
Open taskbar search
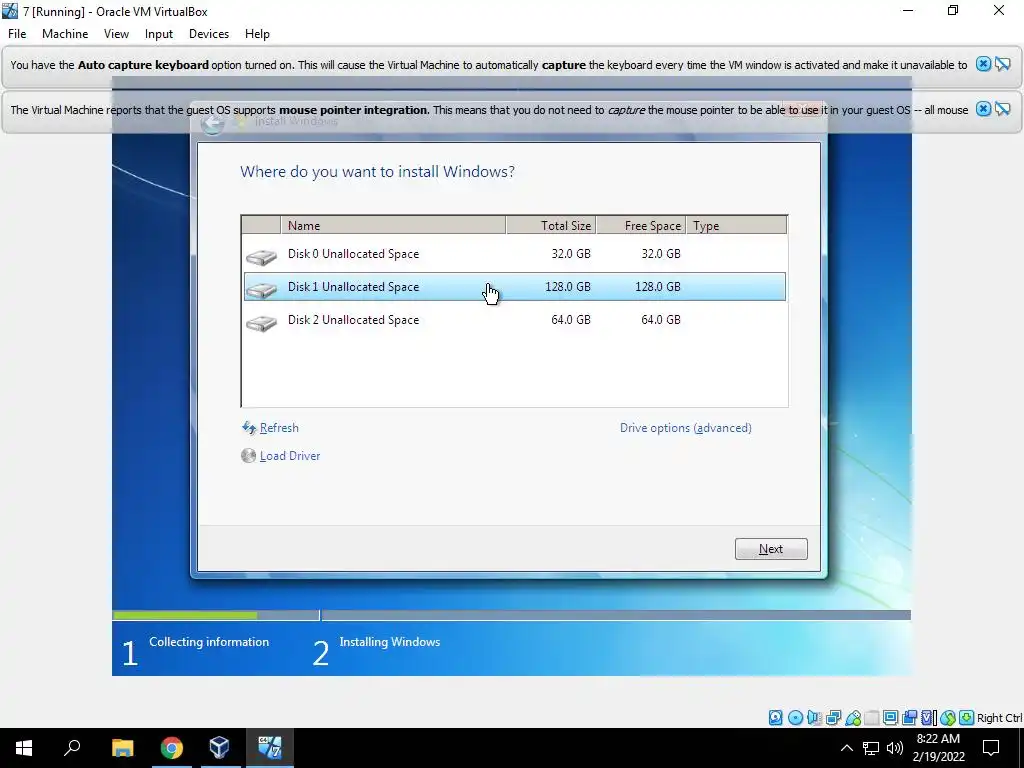(x=72, y=748)
